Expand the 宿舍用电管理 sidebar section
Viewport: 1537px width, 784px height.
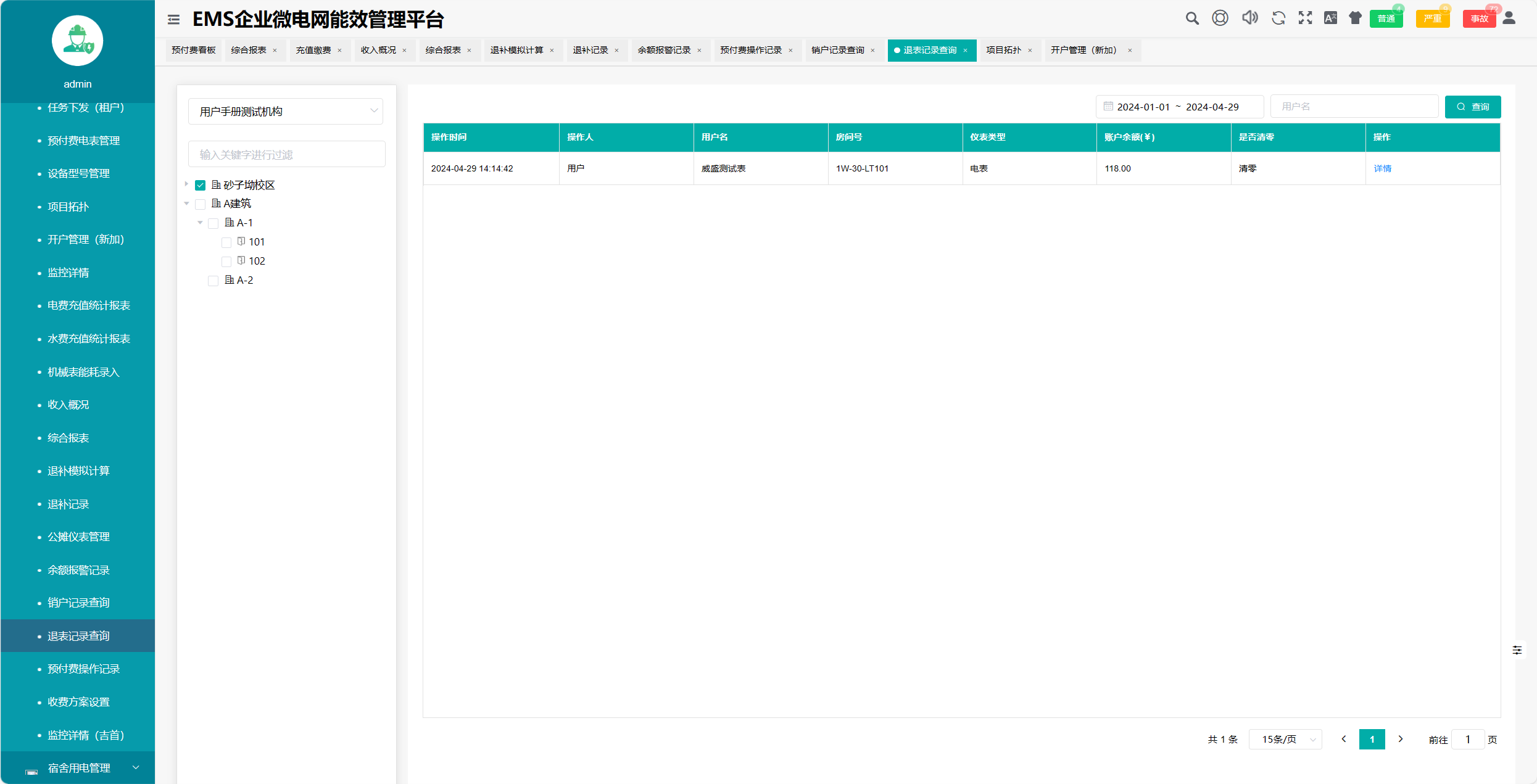coord(78,768)
